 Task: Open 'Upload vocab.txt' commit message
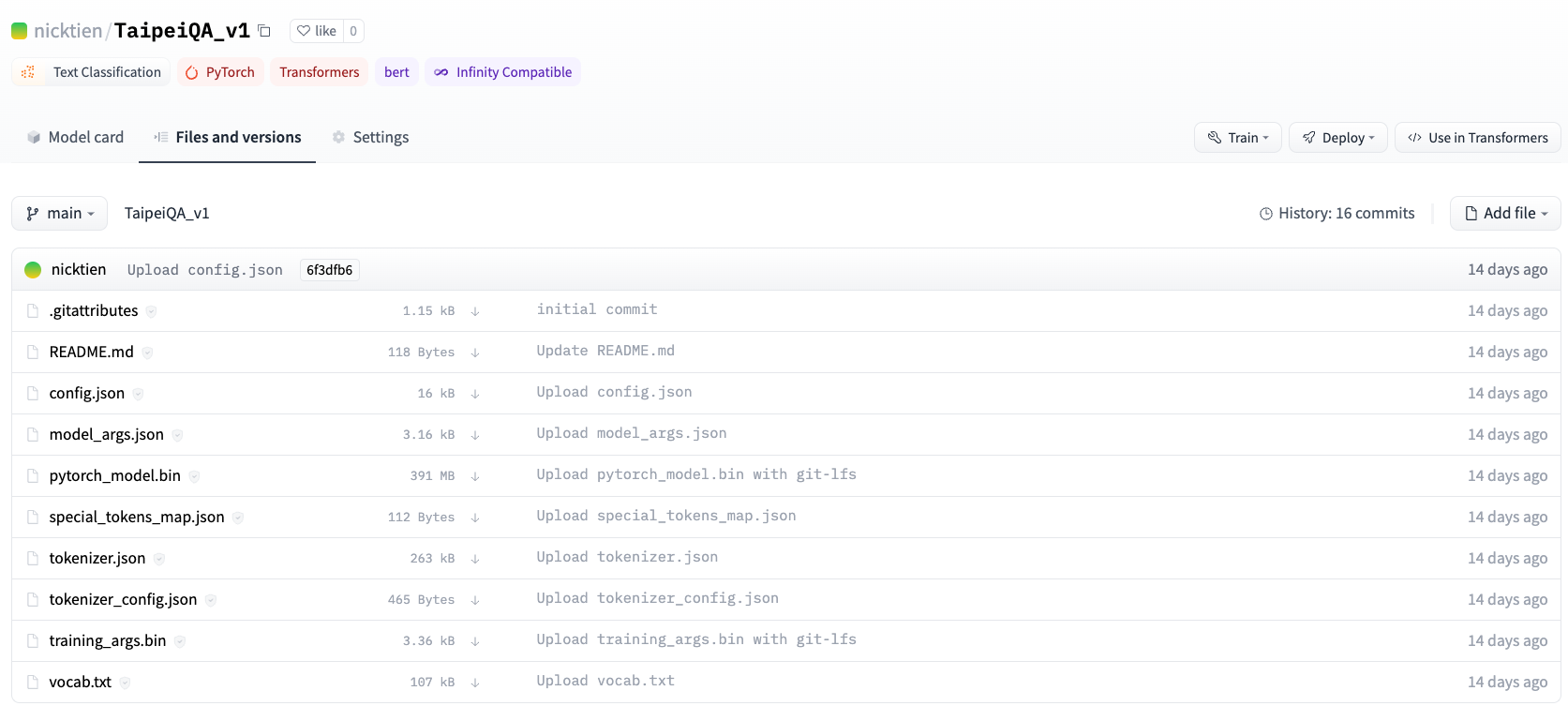(x=605, y=681)
